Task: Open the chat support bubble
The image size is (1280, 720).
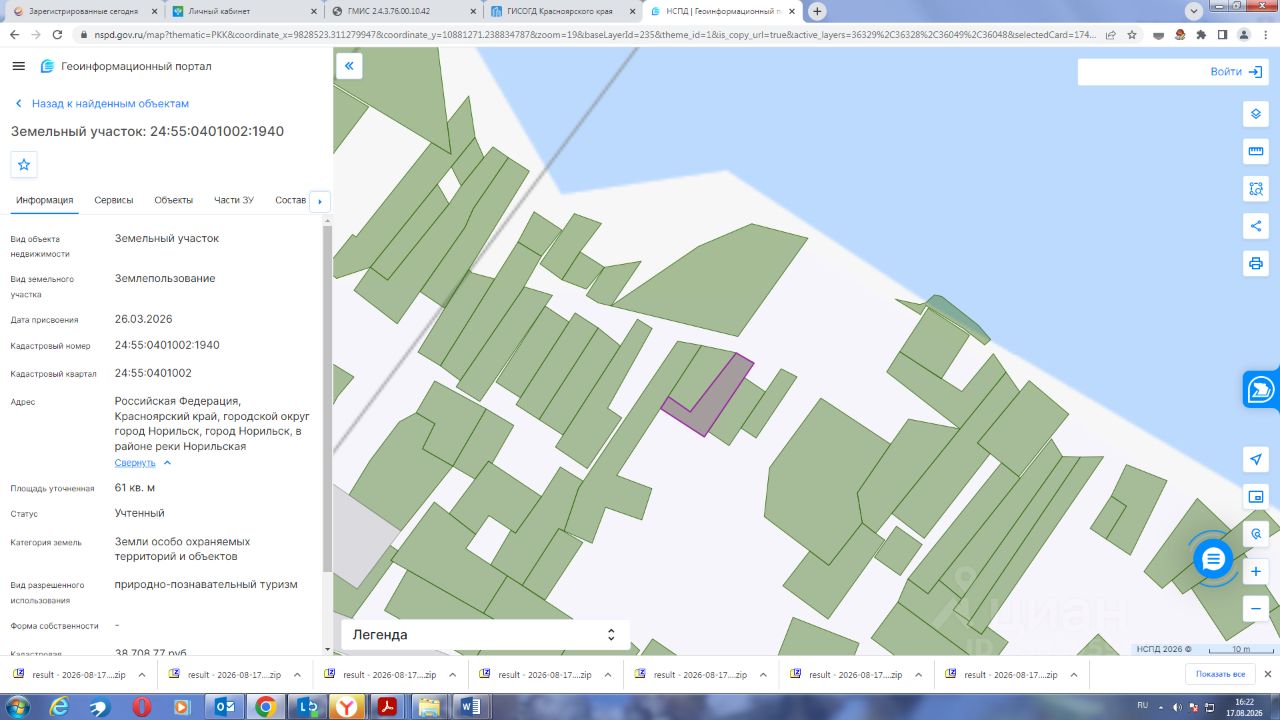Action: (1213, 558)
